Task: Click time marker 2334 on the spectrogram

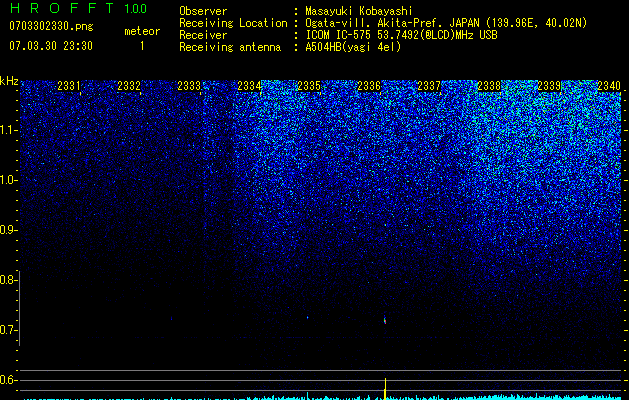Action: pyautogui.click(x=249, y=86)
